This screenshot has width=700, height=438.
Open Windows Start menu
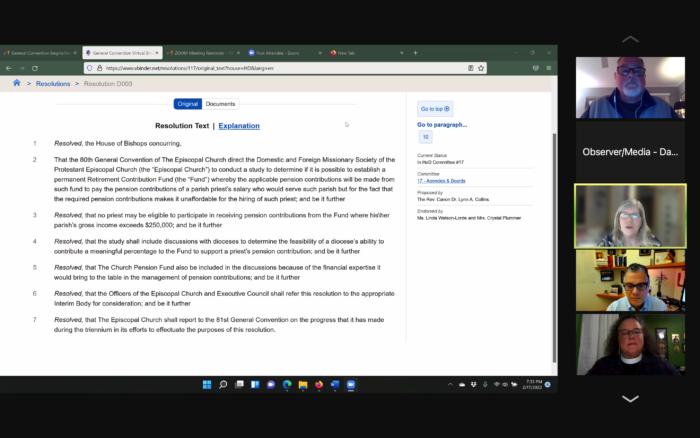point(207,384)
